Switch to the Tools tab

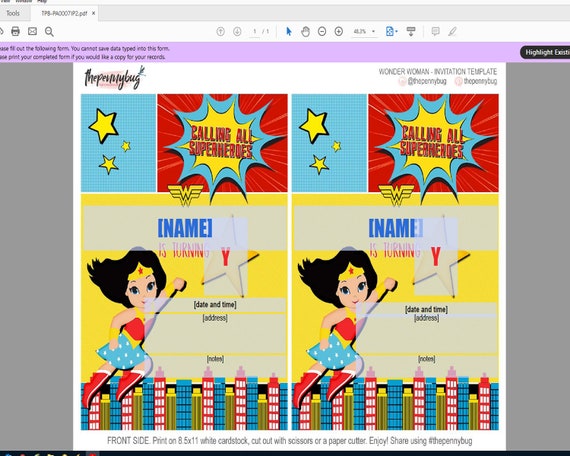coord(13,13)
